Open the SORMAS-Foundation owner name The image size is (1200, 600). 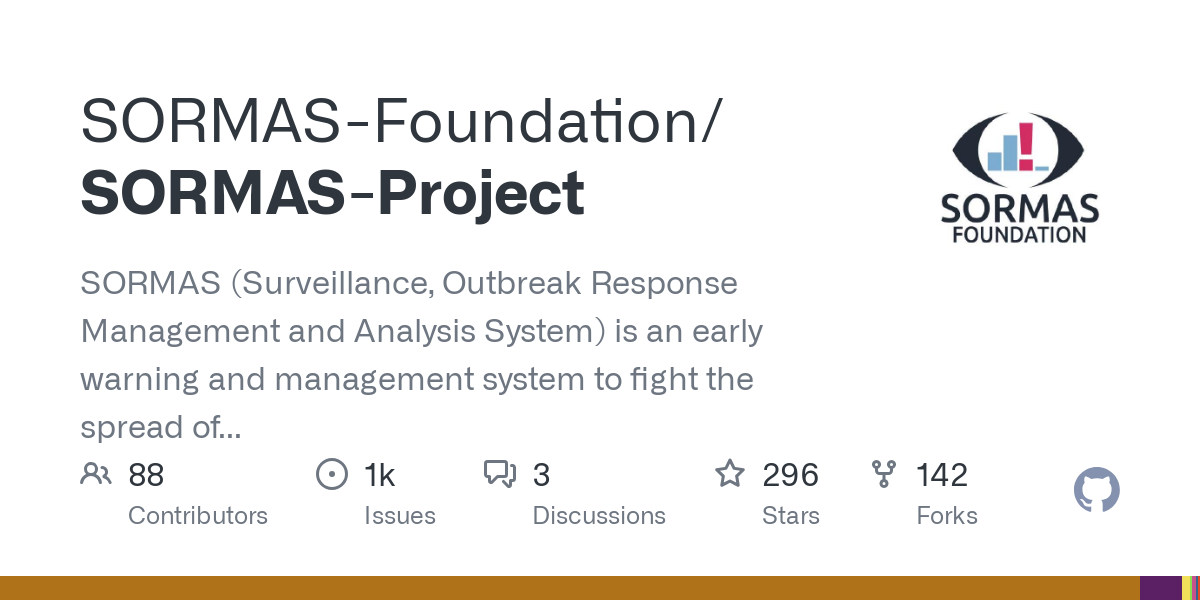(x=398, y=121)
